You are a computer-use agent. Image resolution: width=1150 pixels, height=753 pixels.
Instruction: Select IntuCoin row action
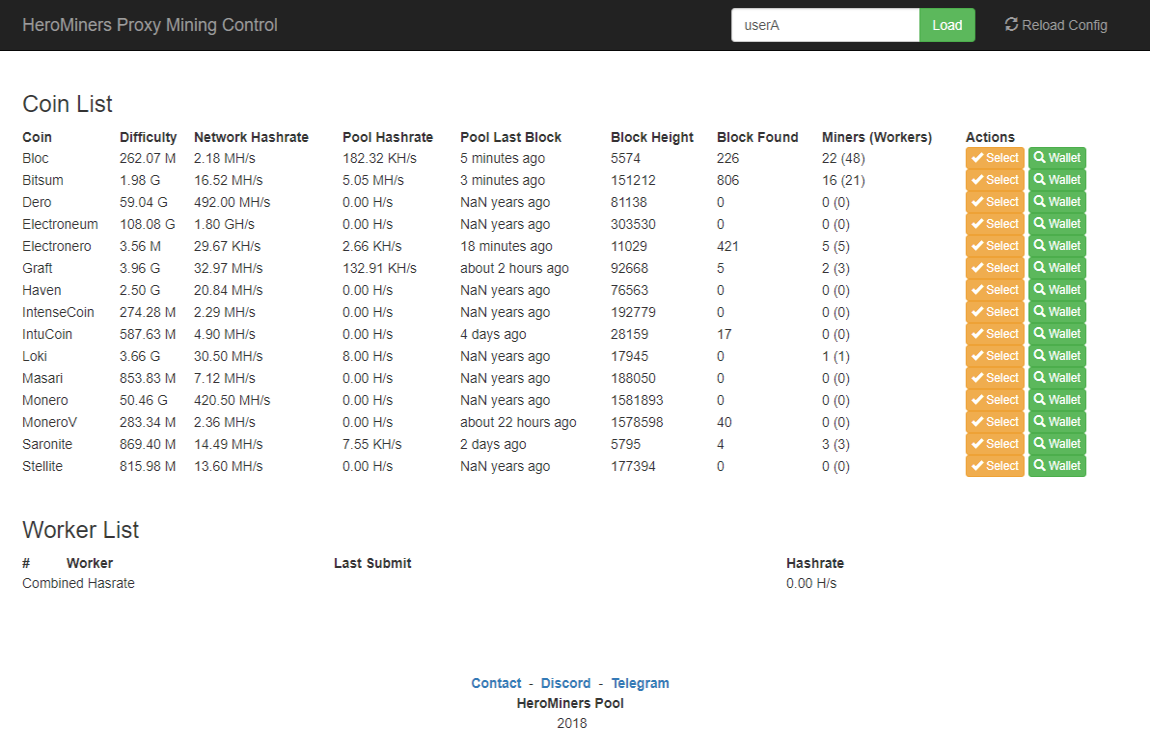tap(995, 334)
